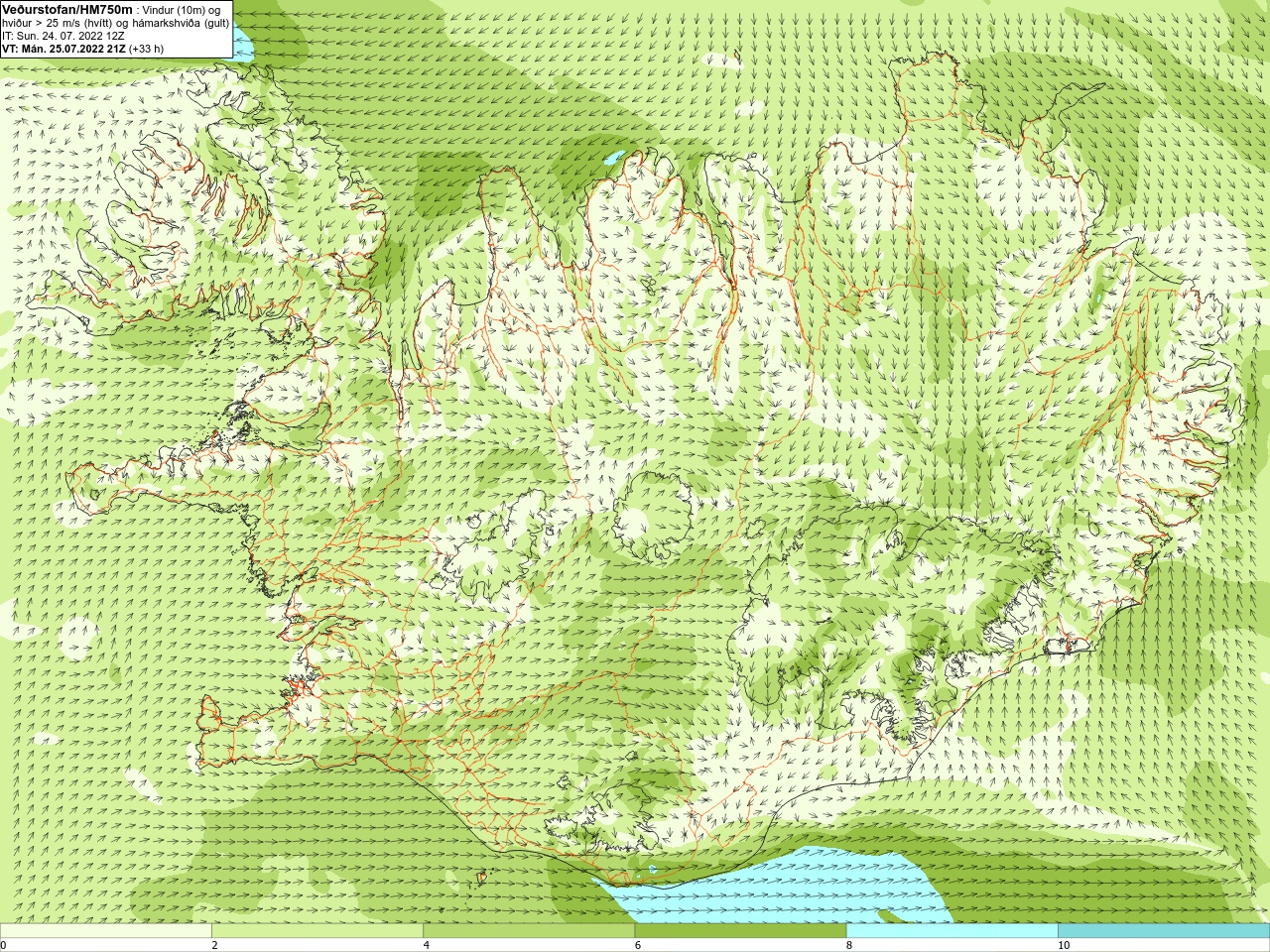Select the light cyan 8–10 colorbar segment

[x=952, y=931]
